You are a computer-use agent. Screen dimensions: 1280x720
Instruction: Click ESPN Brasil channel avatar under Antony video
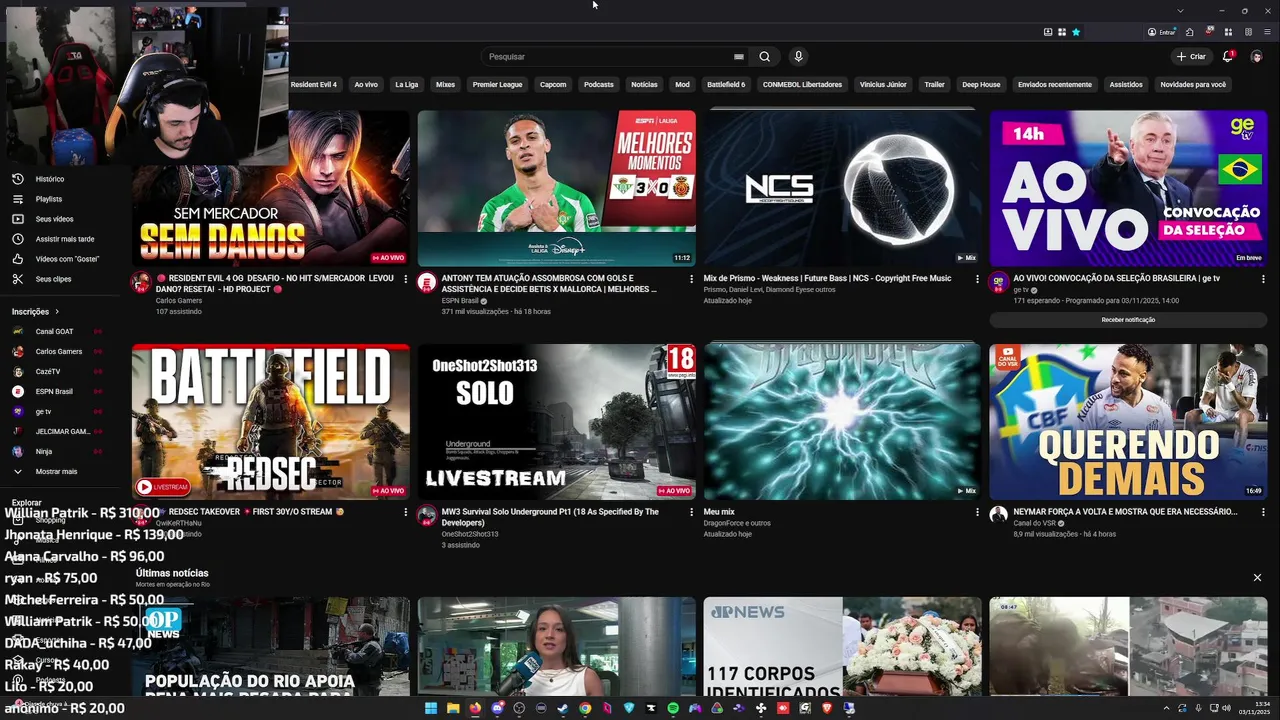tap(427, 282)
